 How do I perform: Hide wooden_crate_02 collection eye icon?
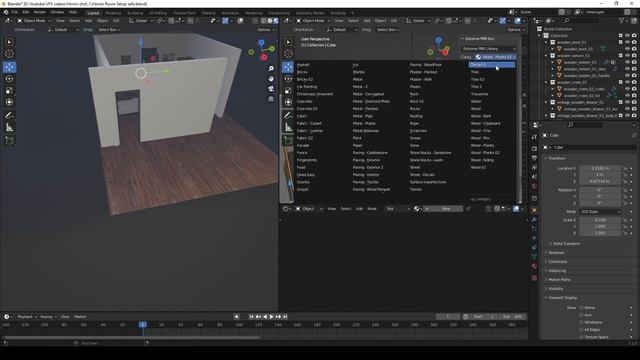[627, 82]
